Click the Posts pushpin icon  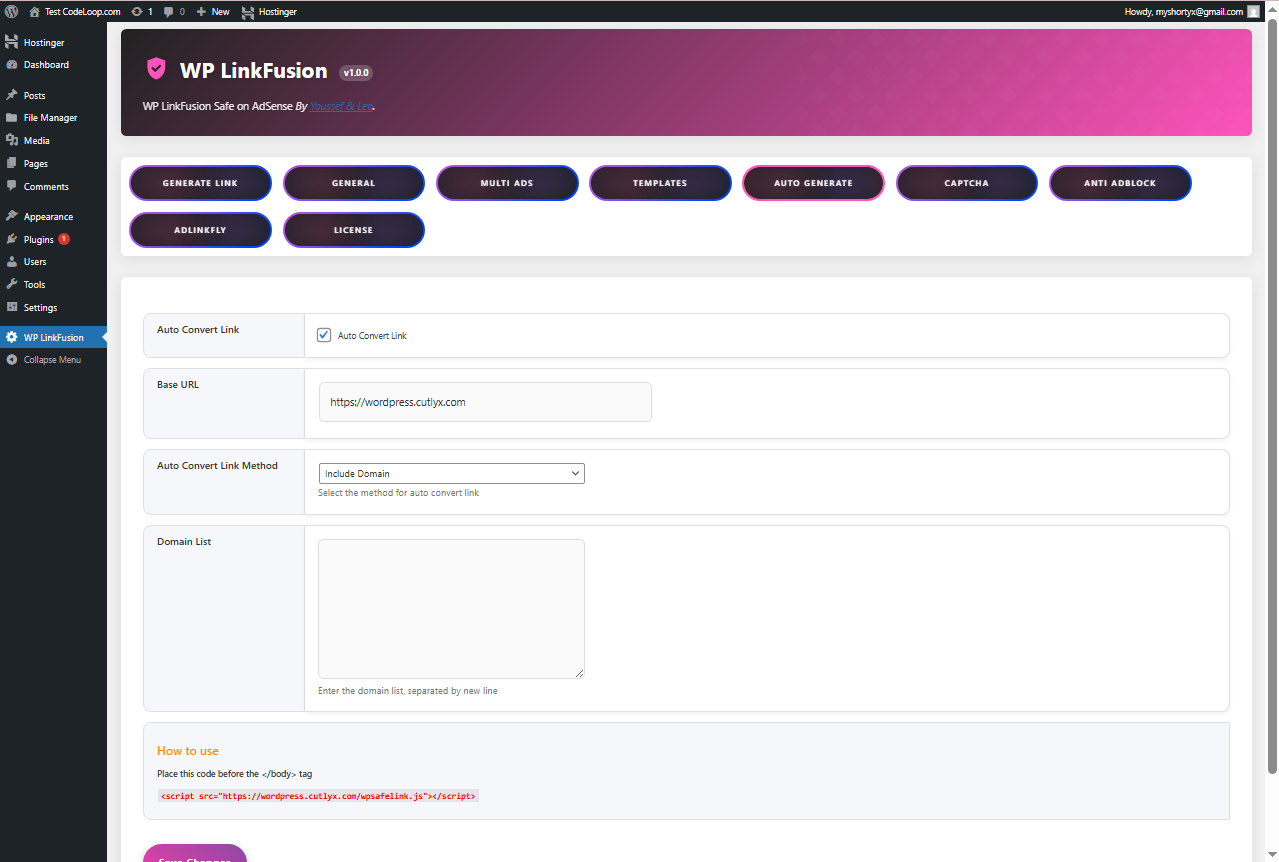click(11, 95)
